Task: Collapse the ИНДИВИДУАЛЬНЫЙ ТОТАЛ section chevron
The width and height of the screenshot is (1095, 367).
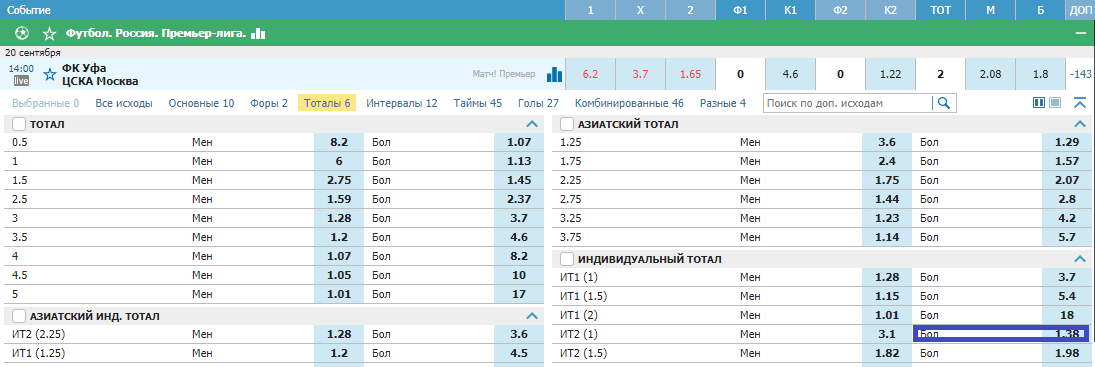Action: 1080,259
